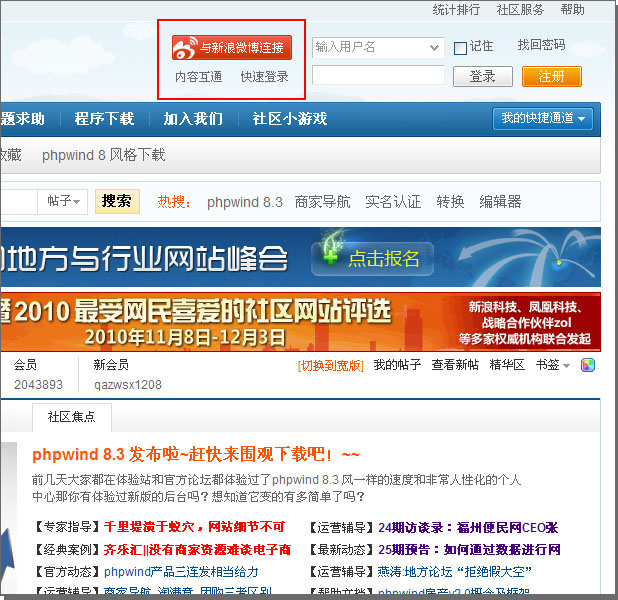Image resolution: width=618 pixels, height=600 pixels.
Task: Select hot search 转换
Action: pyautogui.click(x=450, y=202)
